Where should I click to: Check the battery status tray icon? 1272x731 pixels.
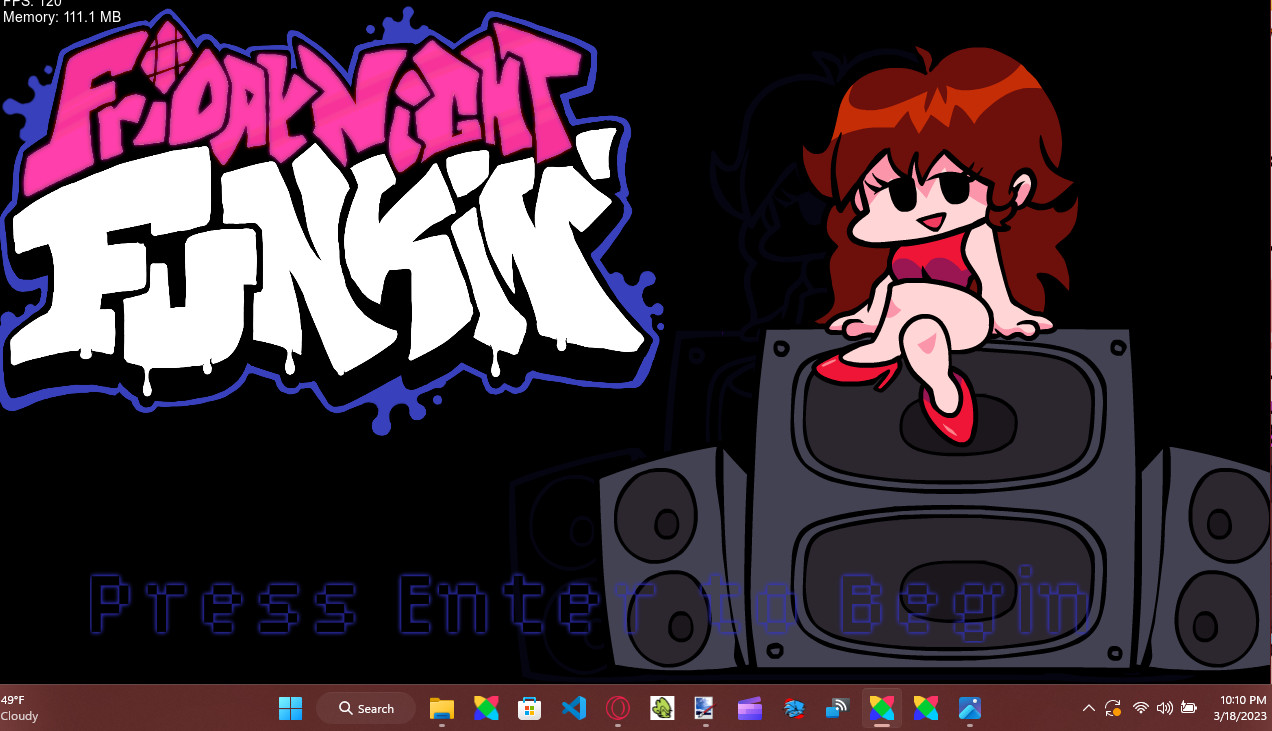click(x=1189, y=708)
